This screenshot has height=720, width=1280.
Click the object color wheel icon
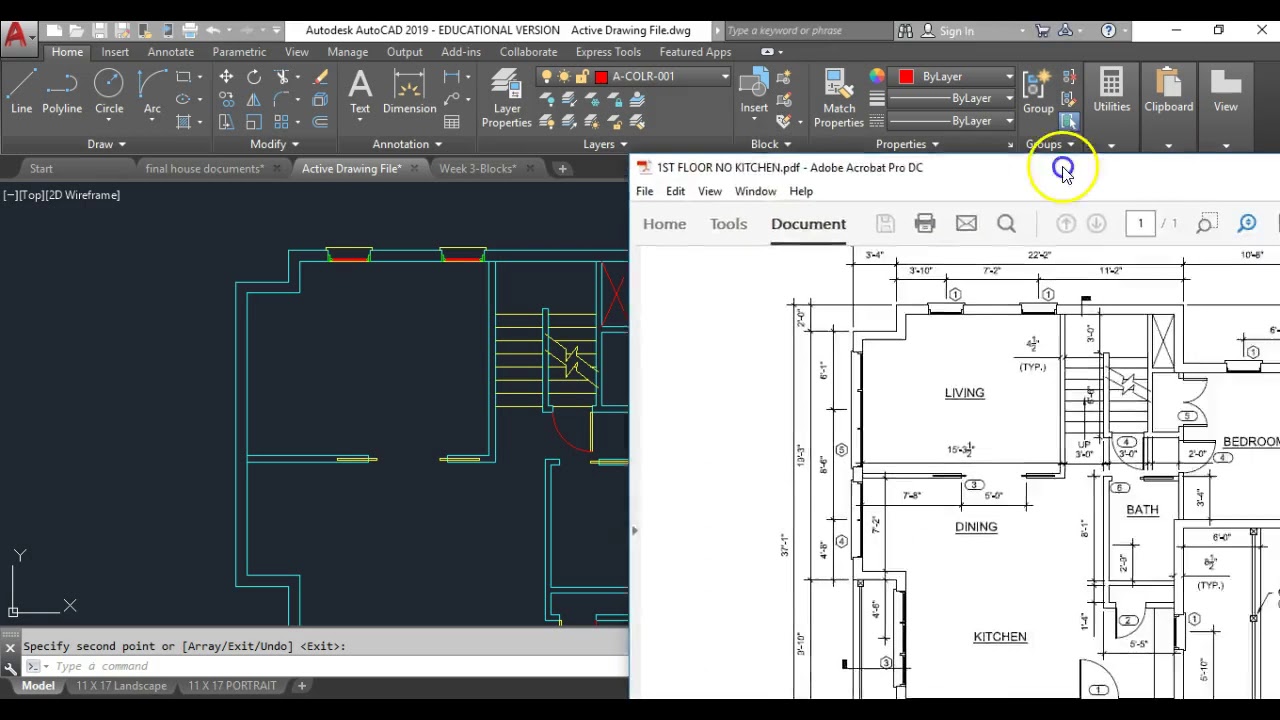tap(877, 77)
